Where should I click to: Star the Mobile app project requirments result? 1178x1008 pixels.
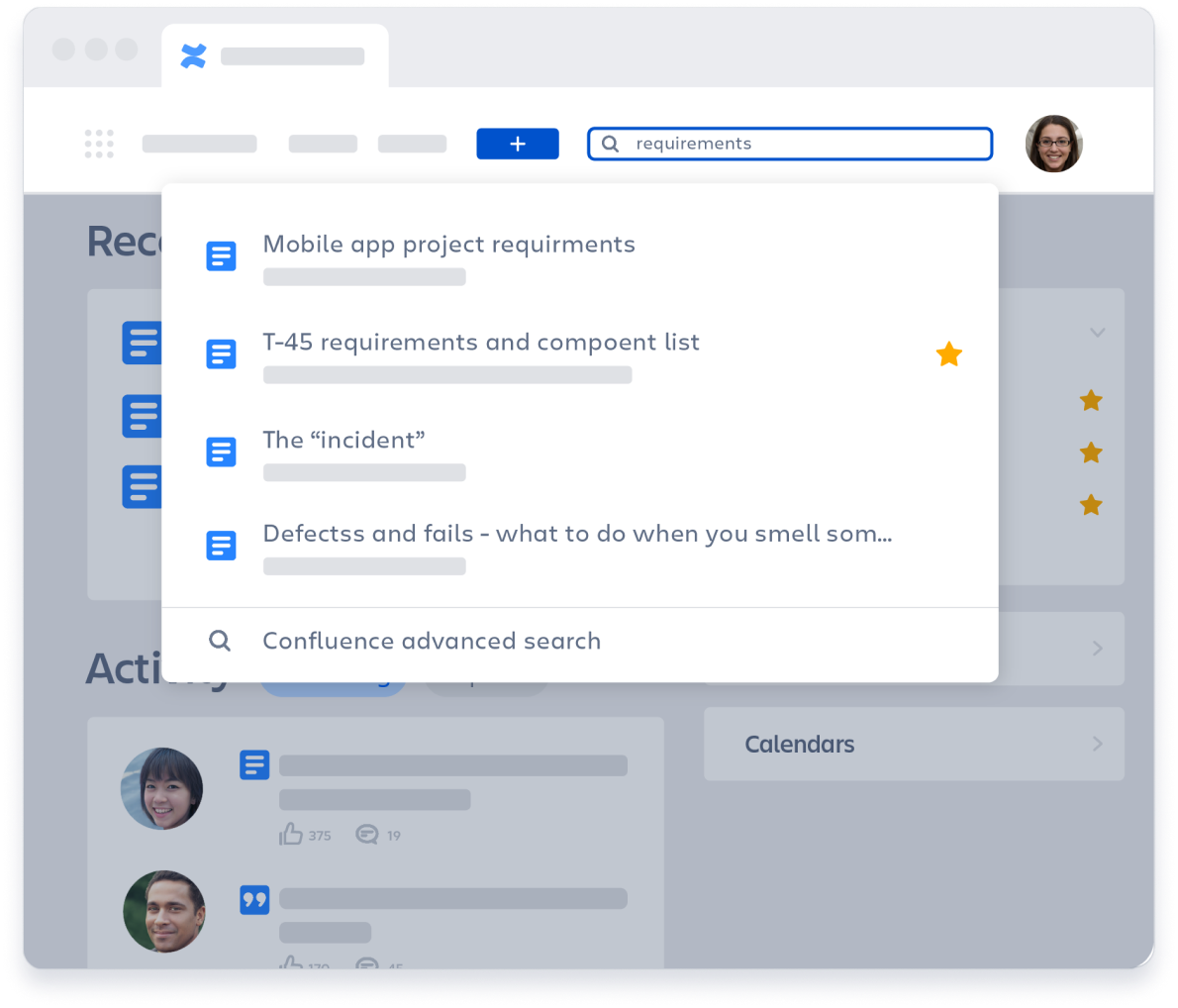click(x=948, y=255)
